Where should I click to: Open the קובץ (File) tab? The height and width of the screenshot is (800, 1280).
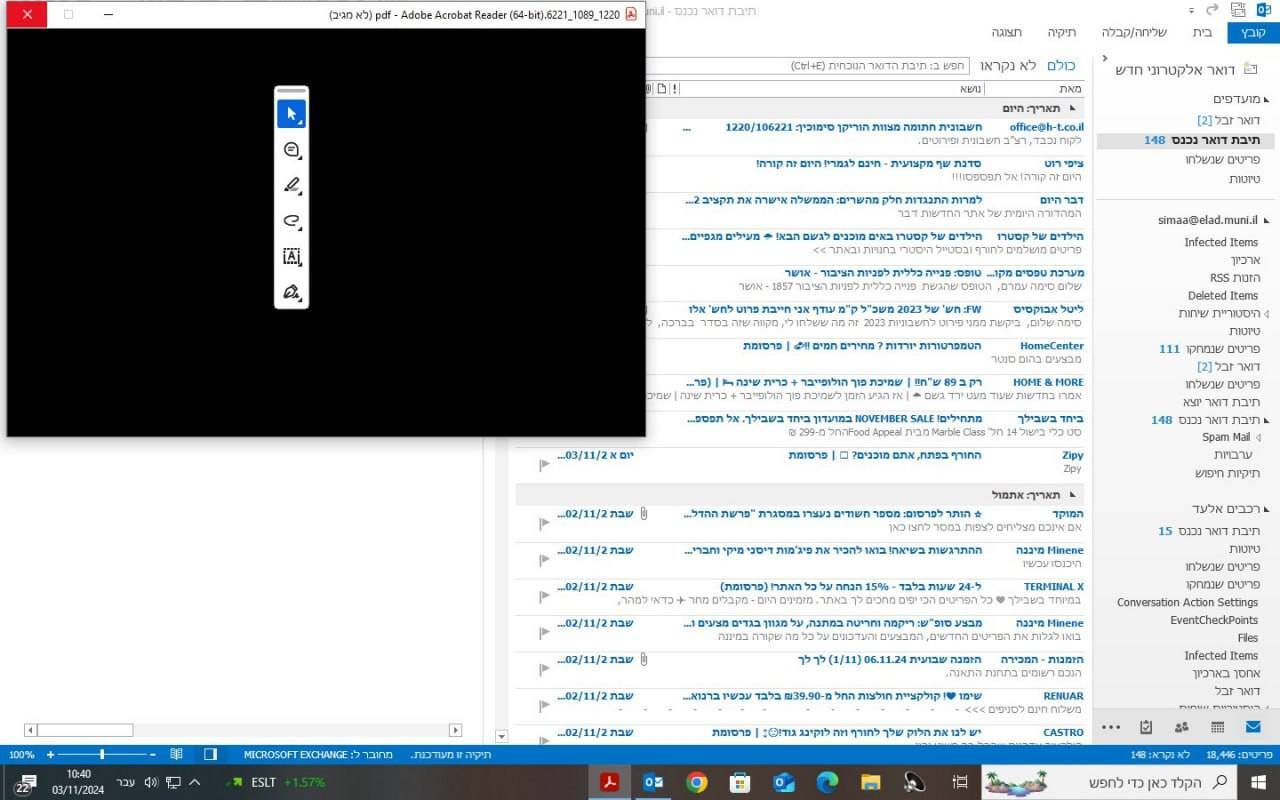pyautogui.click(x=1253, y=32)
